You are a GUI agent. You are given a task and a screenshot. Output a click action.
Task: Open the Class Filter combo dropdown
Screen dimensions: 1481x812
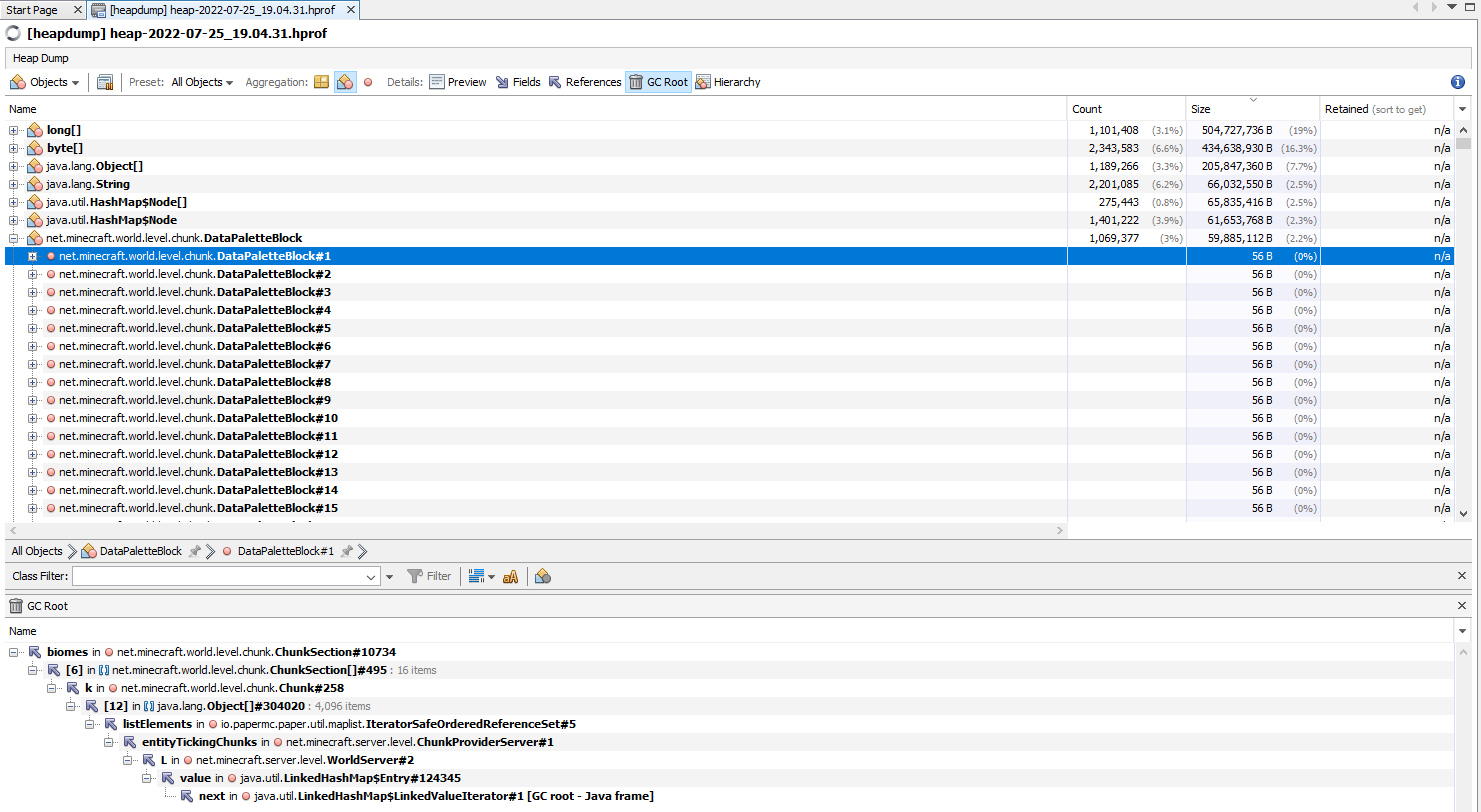(371, 576)
